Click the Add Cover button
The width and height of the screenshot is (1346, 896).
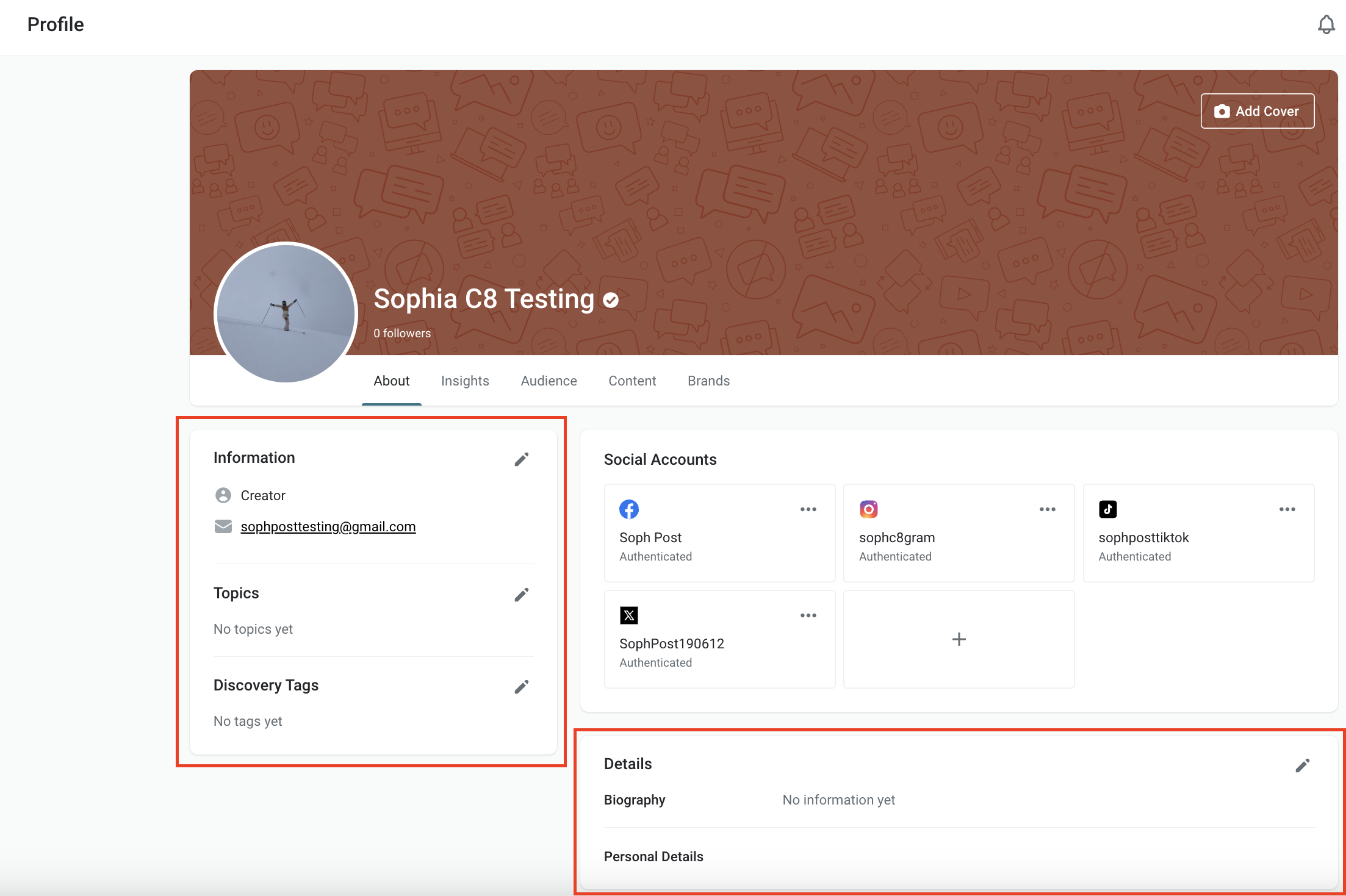pyautogui.click(x=1258, y=111)
